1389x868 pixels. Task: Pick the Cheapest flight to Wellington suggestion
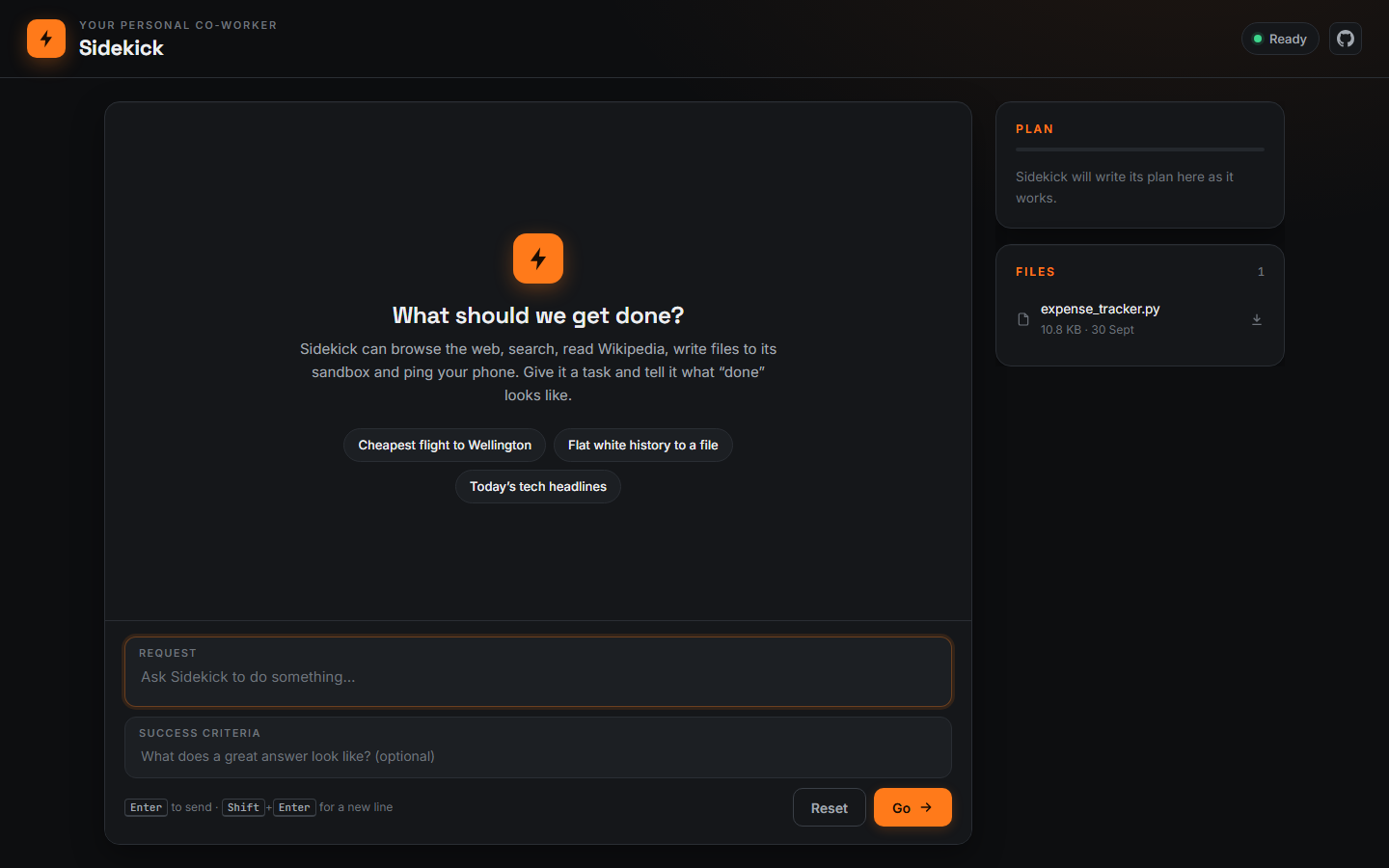(x=445, y=445)
